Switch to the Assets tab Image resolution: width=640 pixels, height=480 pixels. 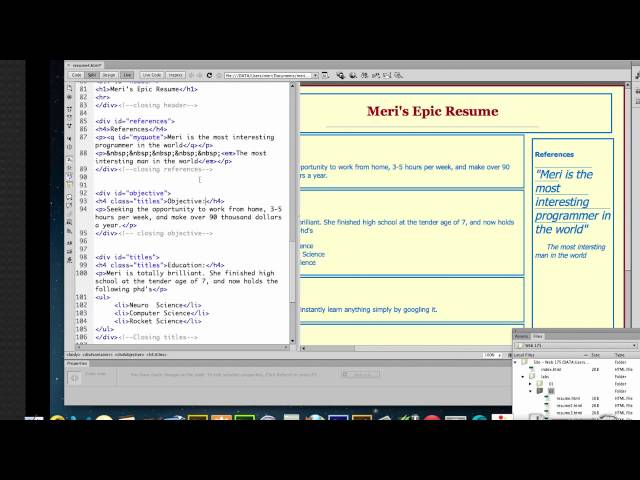(x=521, y=336)
